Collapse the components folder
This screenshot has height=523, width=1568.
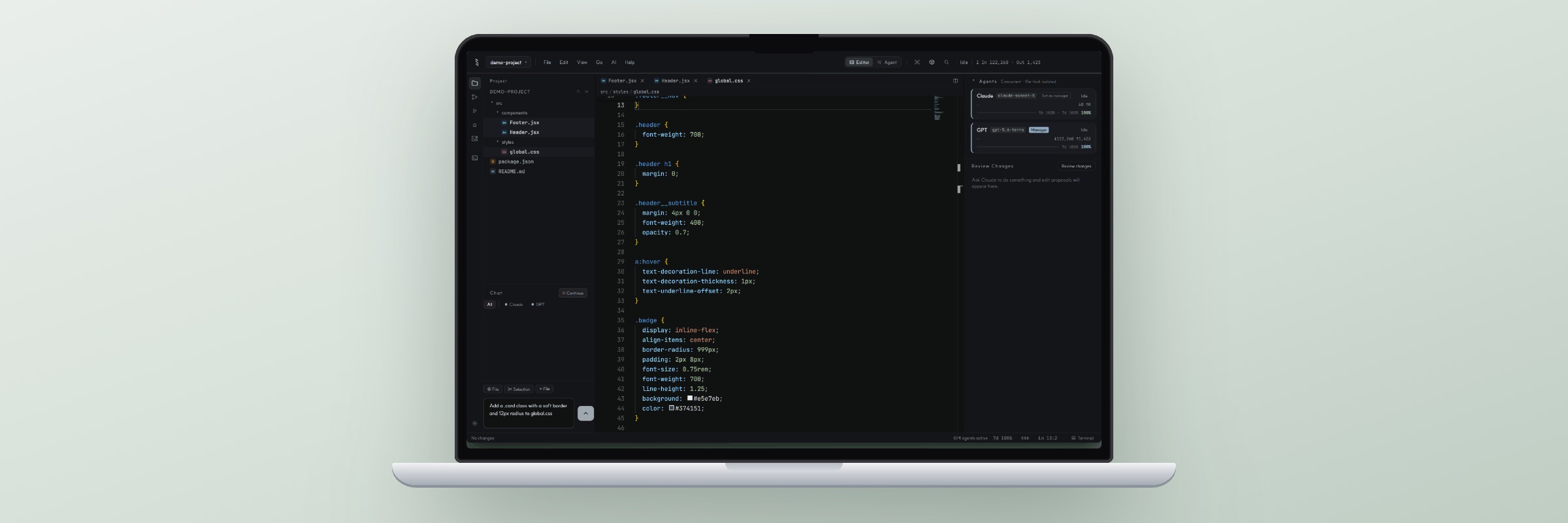497,112
